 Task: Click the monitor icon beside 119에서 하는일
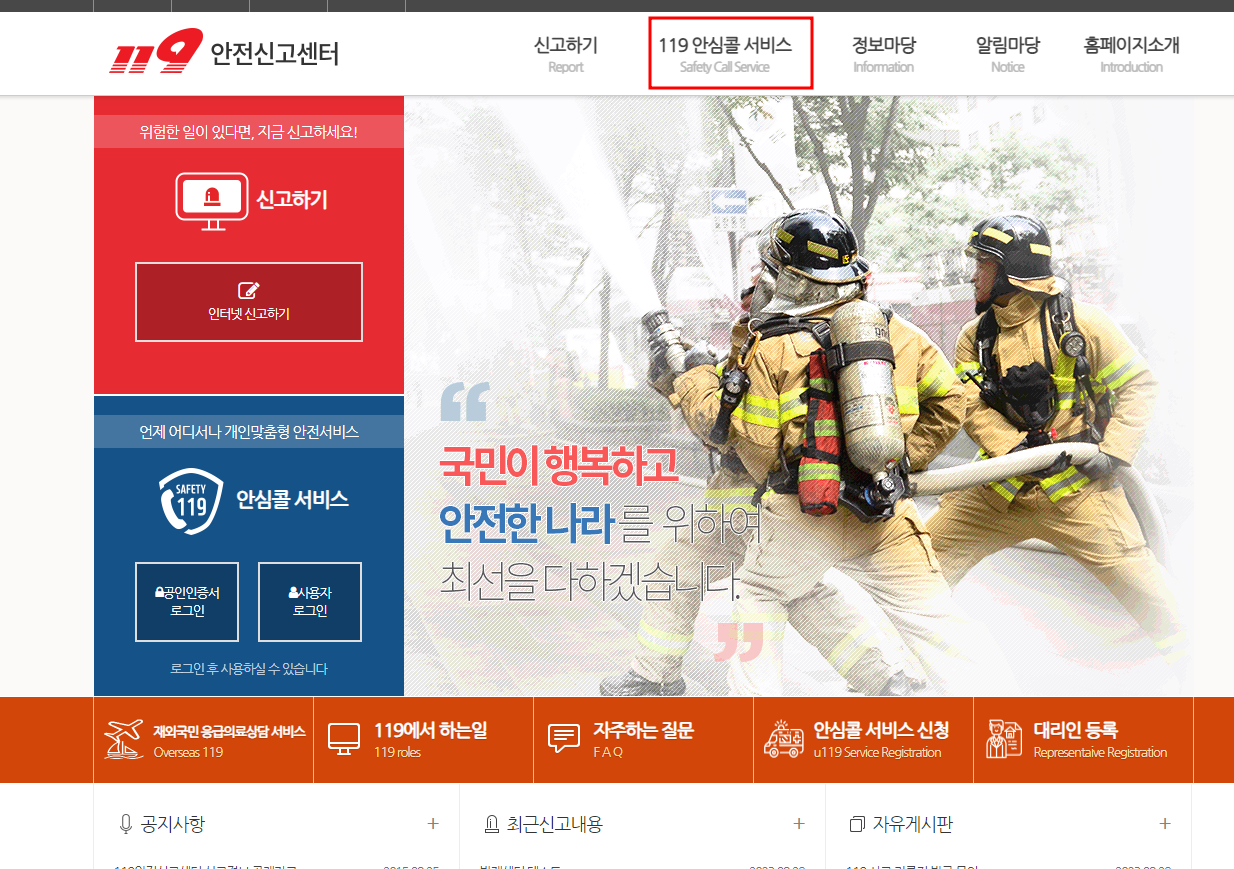[x=345, y=738]
